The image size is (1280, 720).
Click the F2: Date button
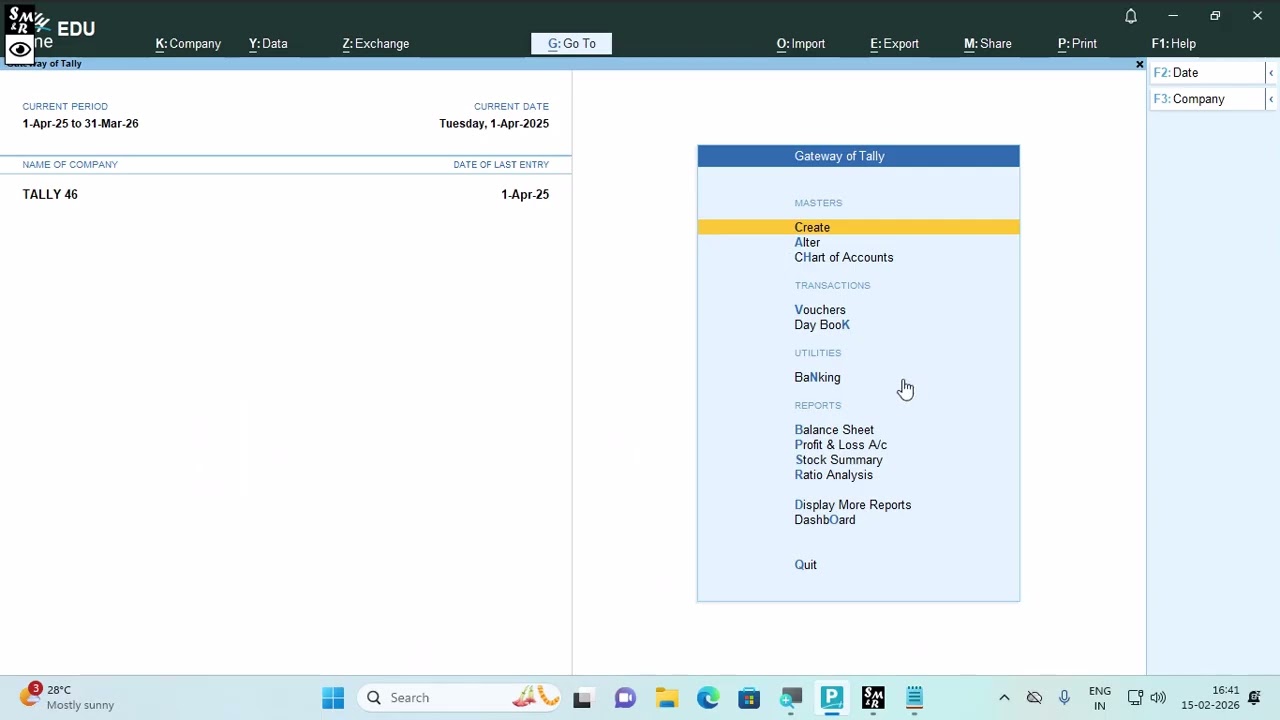click(x=1208, y=73)
